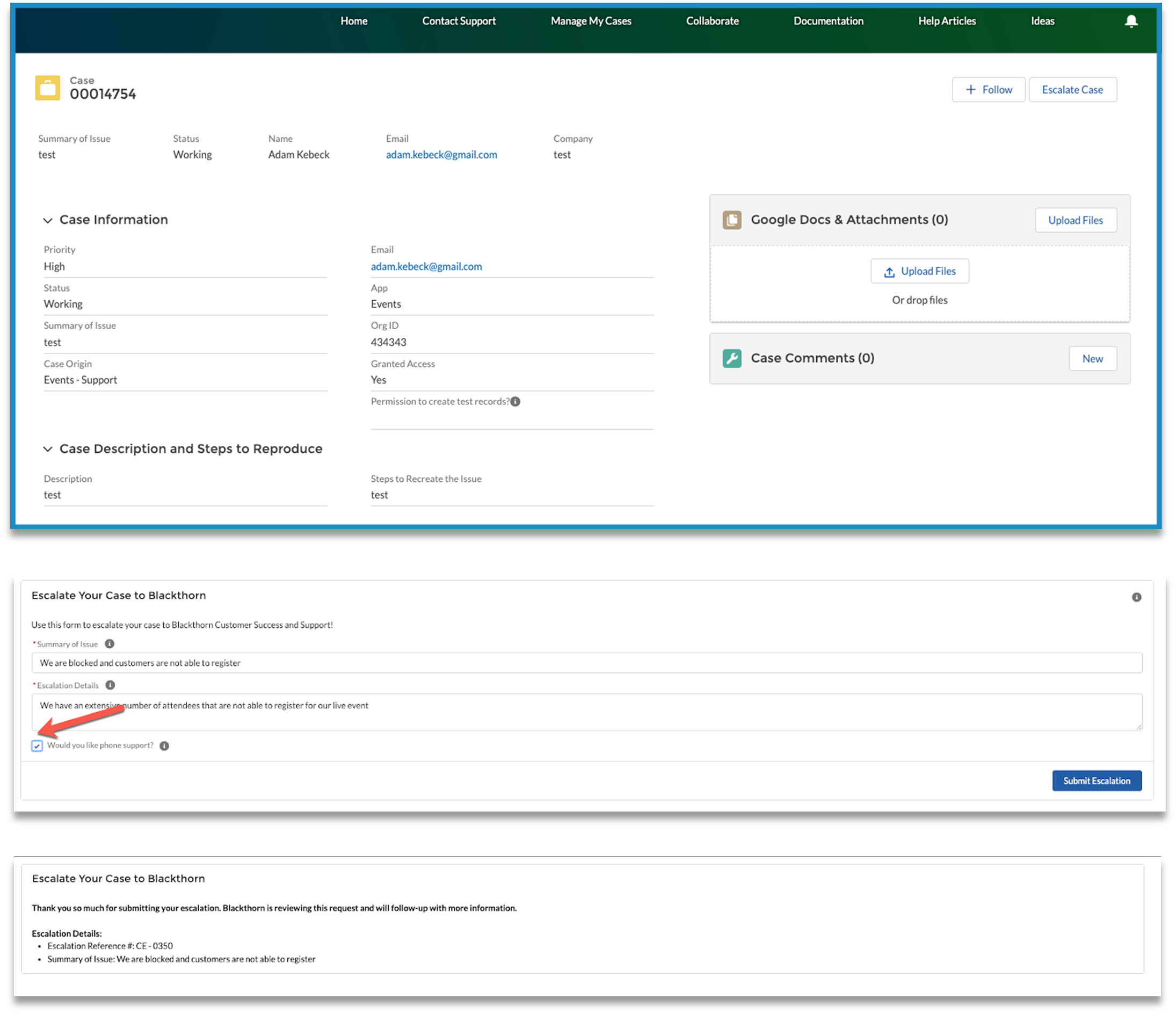Open email link under Case Information
Screen dimensions: 1176x1014
(426, 266)
